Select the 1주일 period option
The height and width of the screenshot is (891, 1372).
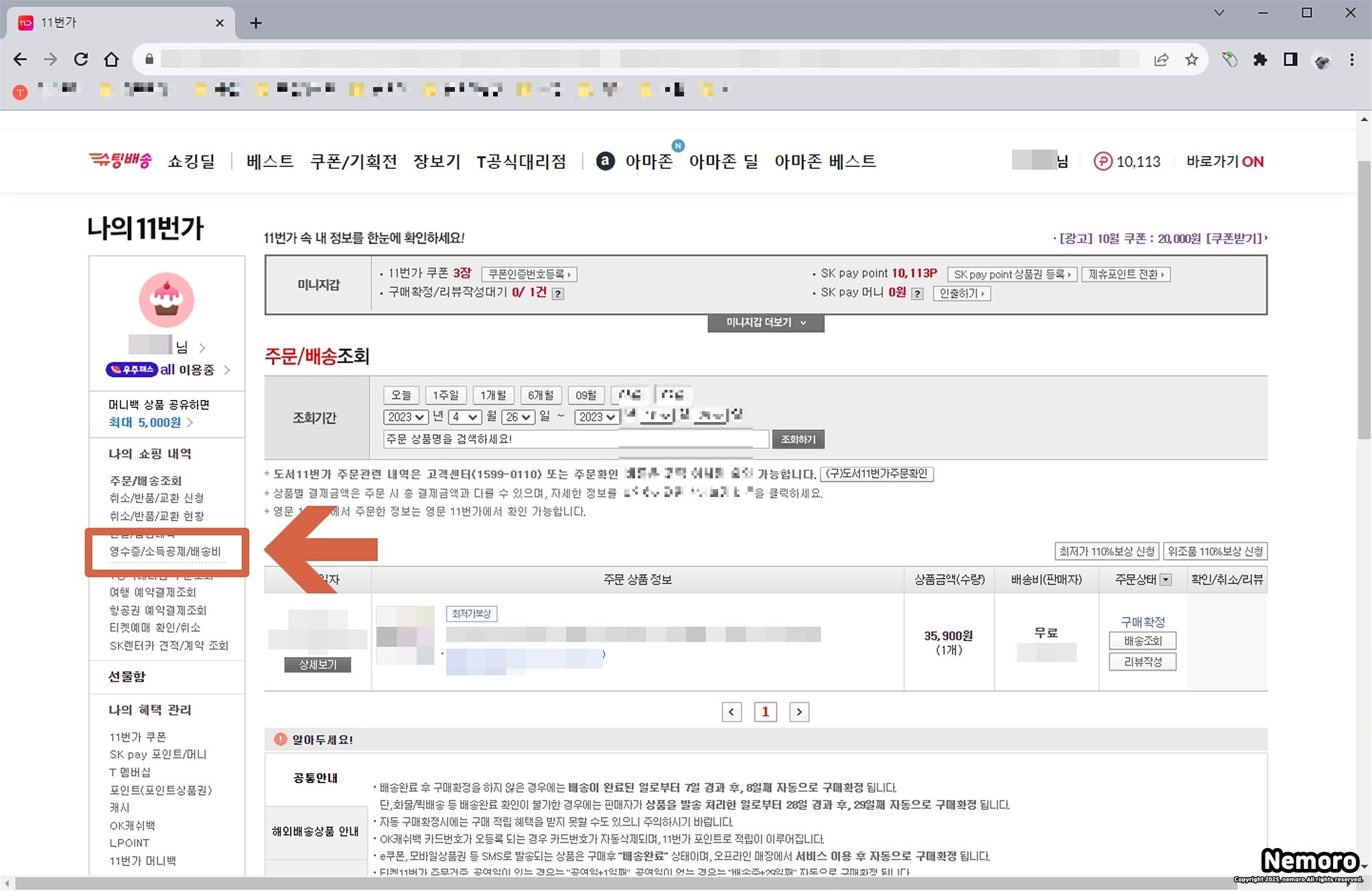click(x=445, y=395)
